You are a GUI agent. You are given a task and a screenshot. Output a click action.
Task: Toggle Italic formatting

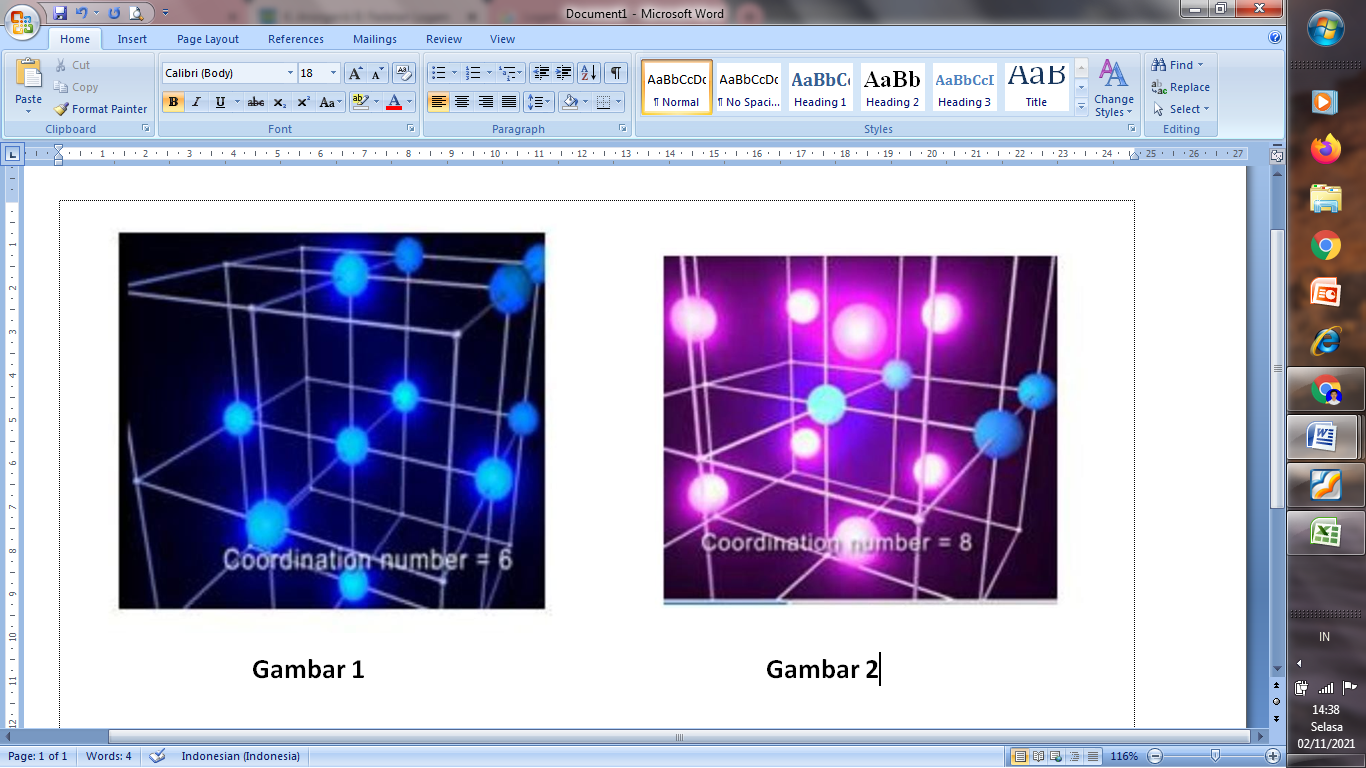point(196,102)
